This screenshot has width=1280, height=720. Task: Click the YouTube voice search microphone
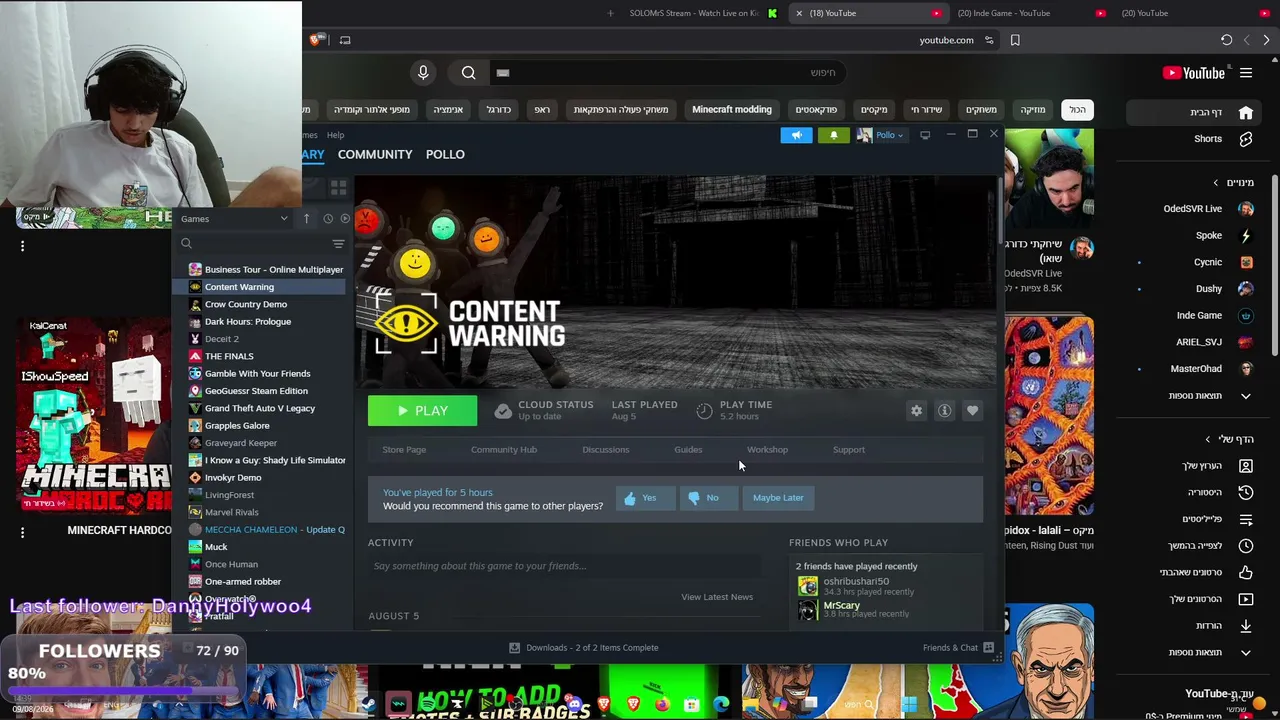coord(423,72)
